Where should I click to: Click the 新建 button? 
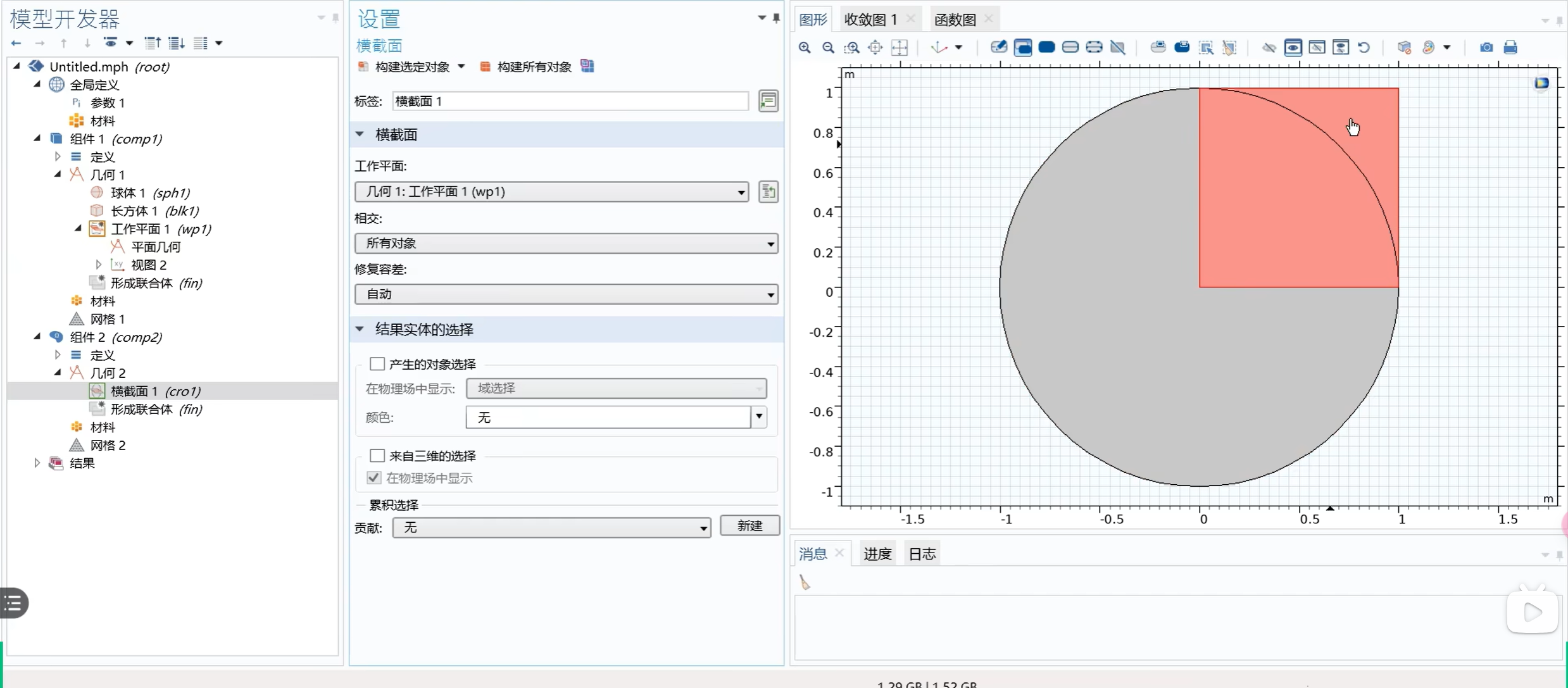(750, 526)
